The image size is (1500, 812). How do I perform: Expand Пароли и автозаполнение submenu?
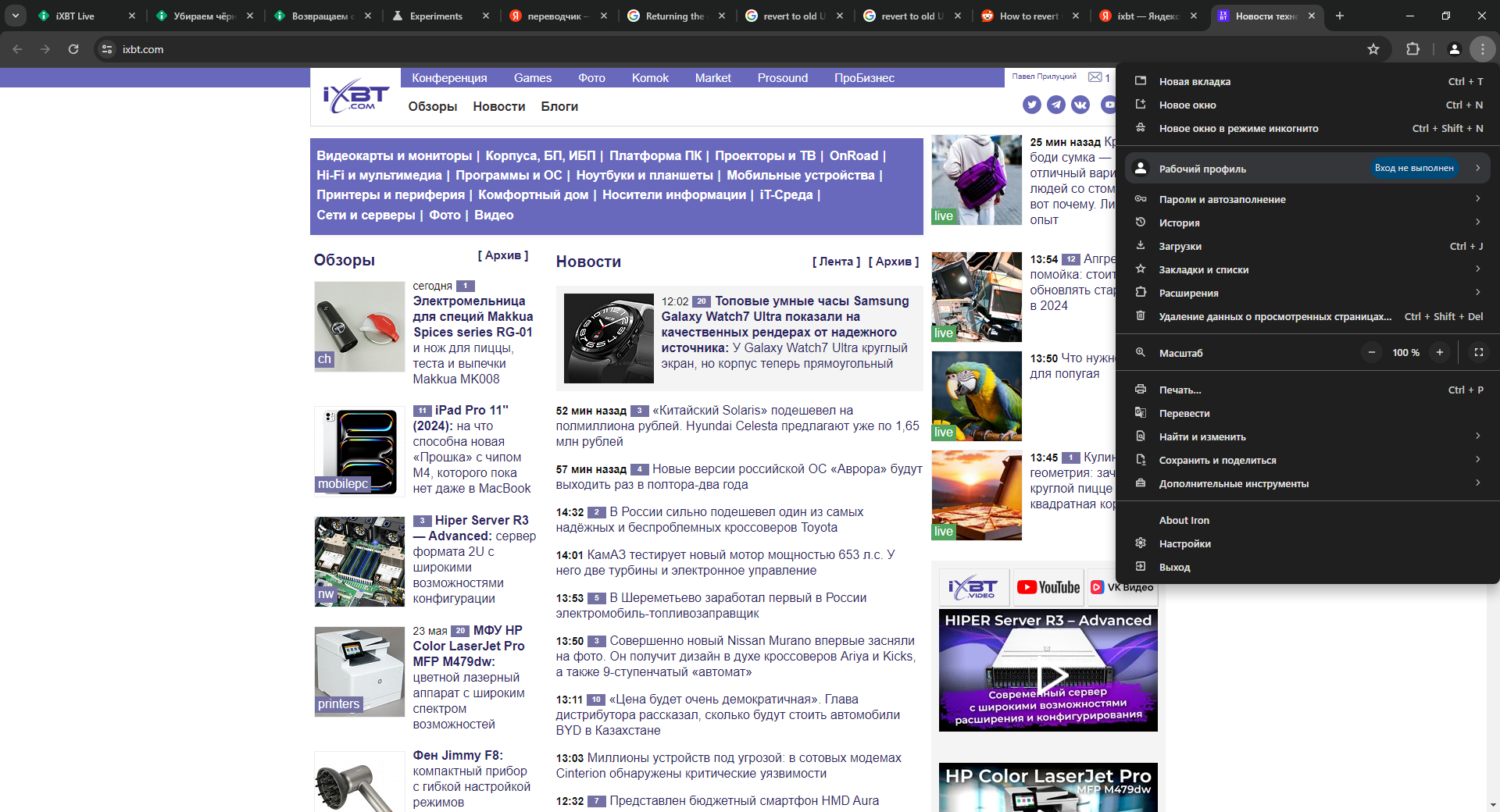1307,199
